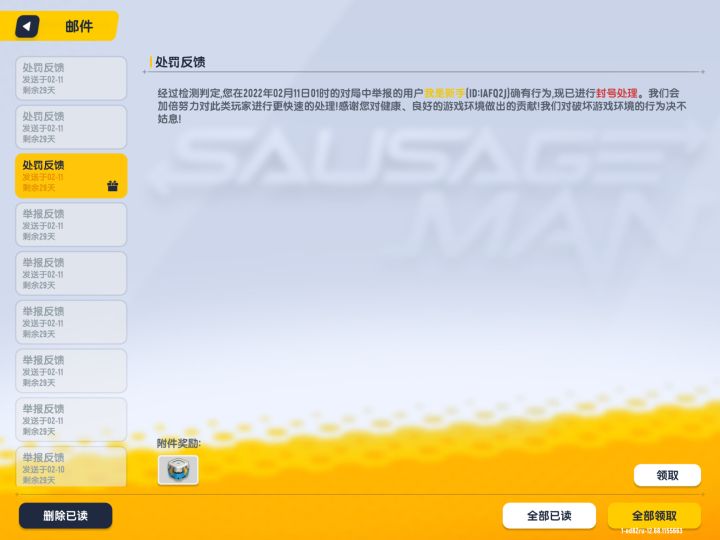The height and width of the screenshot is (540, 720).
Task: Click the yellow reported username in the message
Action: click(x=444, y=93)
